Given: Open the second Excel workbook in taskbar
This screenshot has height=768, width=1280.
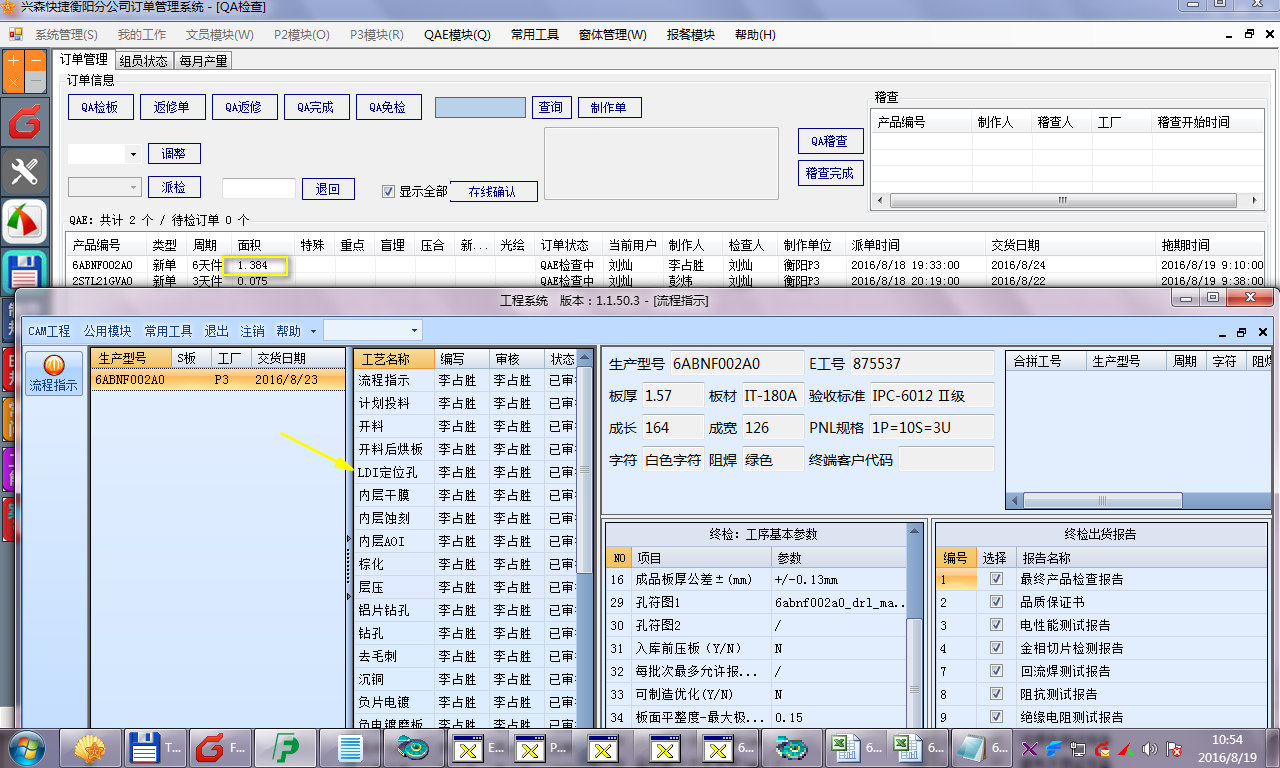Looking at the screenshot, I should 920,747.
